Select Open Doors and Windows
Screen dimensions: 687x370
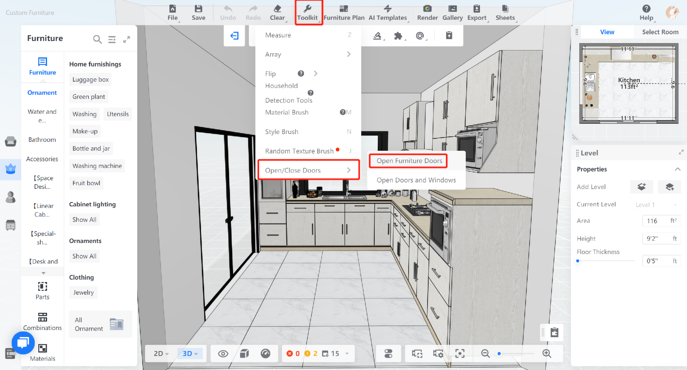coord(416,180)
